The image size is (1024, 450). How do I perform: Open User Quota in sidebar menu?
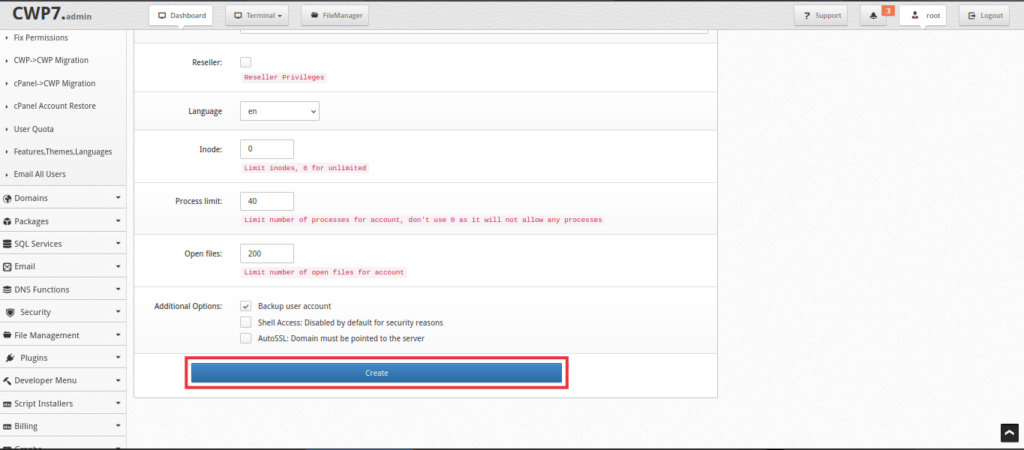pyautogui.click(x=34, y=129)
